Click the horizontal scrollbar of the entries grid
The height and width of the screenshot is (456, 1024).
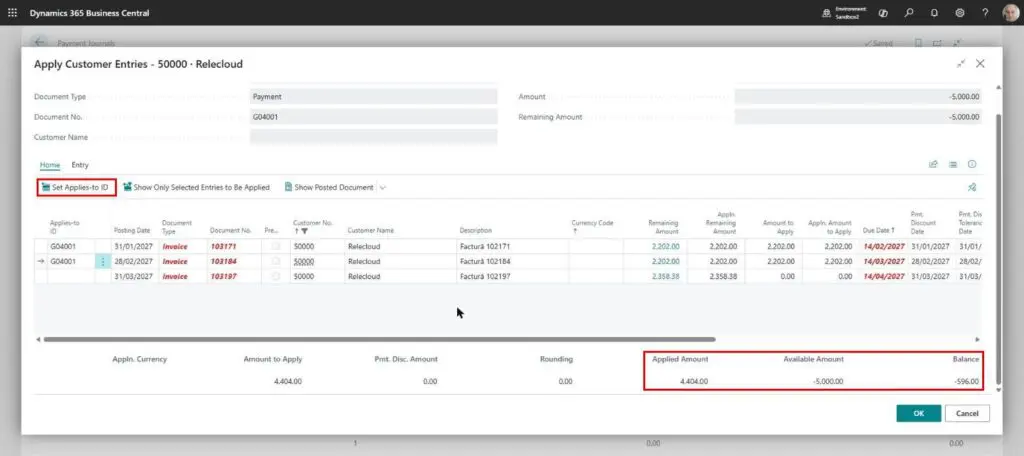coord(379,340)
